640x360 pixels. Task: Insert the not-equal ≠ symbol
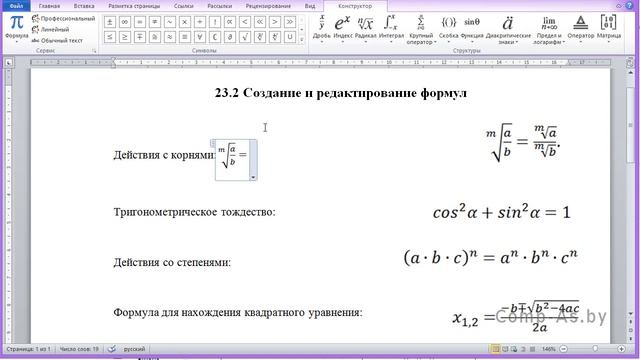coord(155,22)
